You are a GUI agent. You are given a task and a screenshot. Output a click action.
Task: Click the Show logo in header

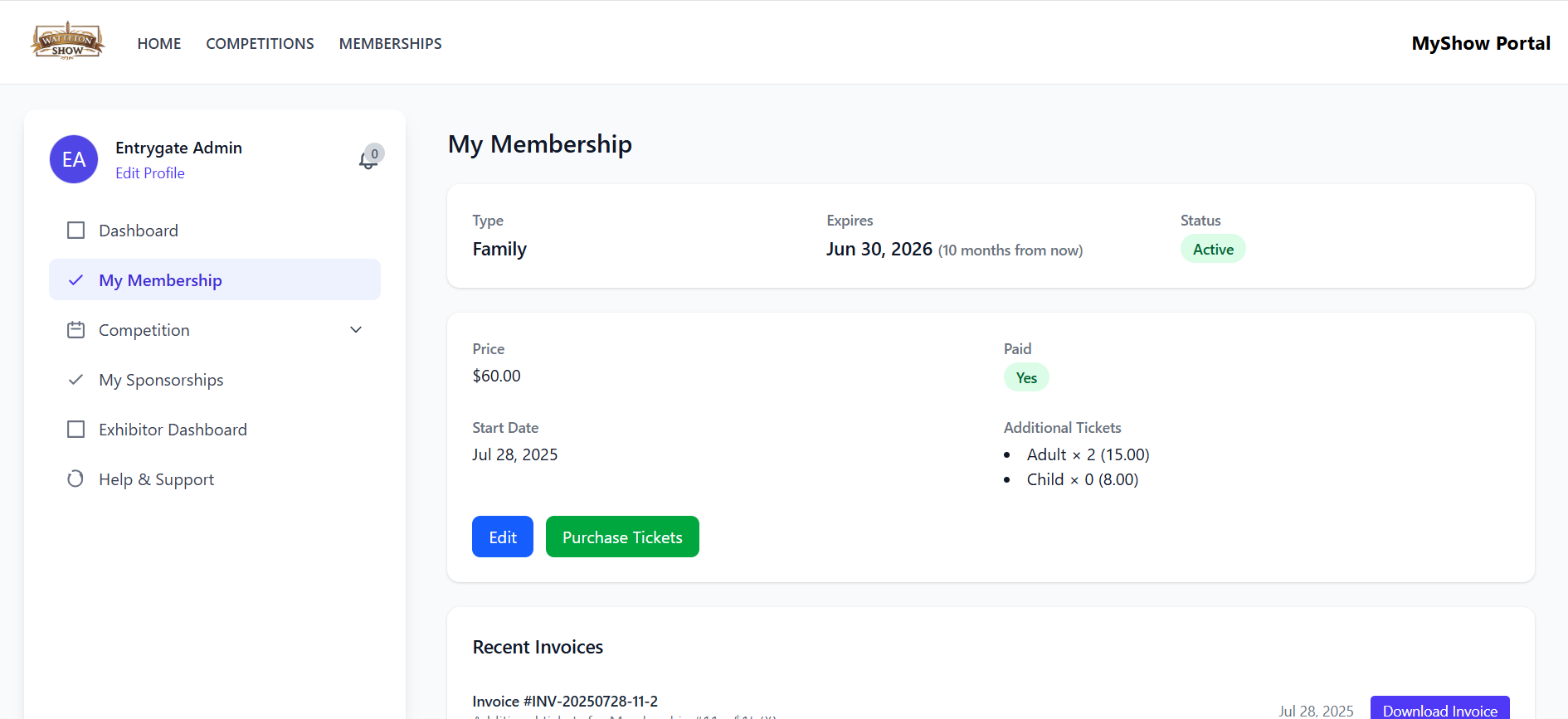67,41
